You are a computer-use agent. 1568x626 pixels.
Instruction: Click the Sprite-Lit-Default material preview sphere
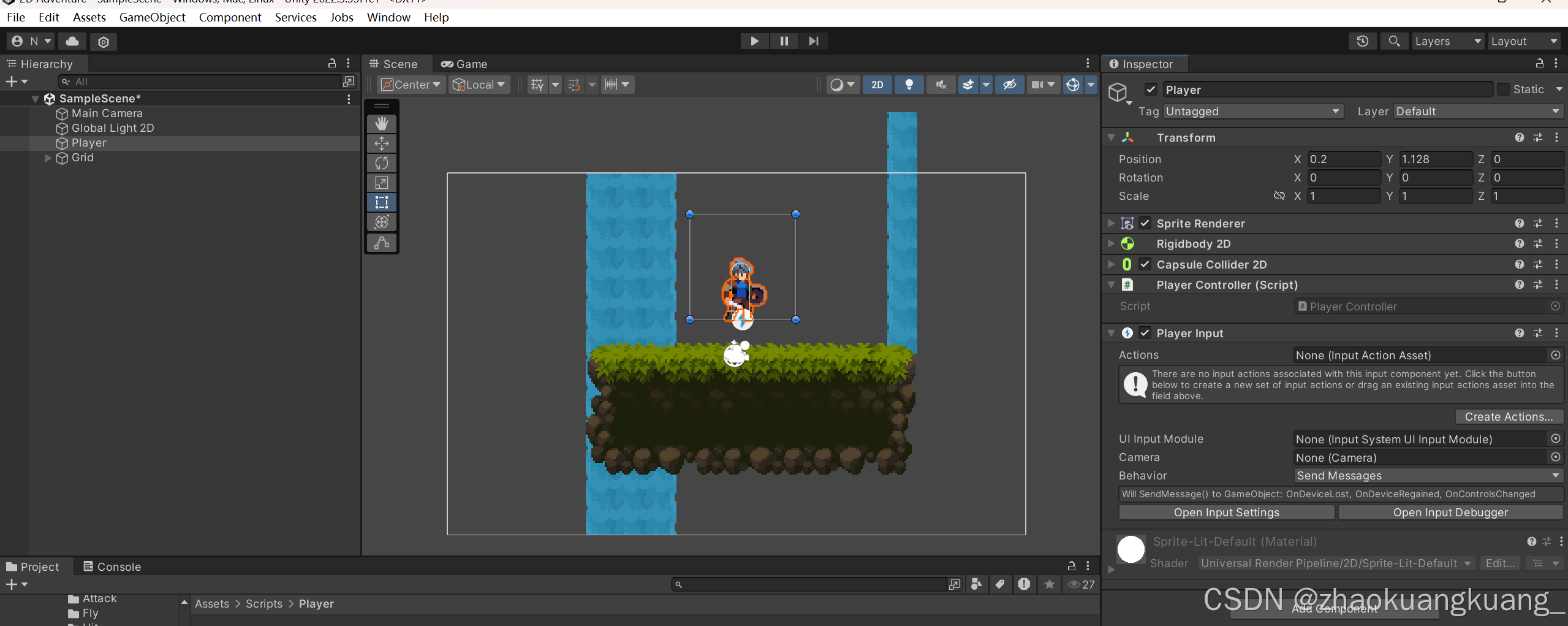point(1131,549)
